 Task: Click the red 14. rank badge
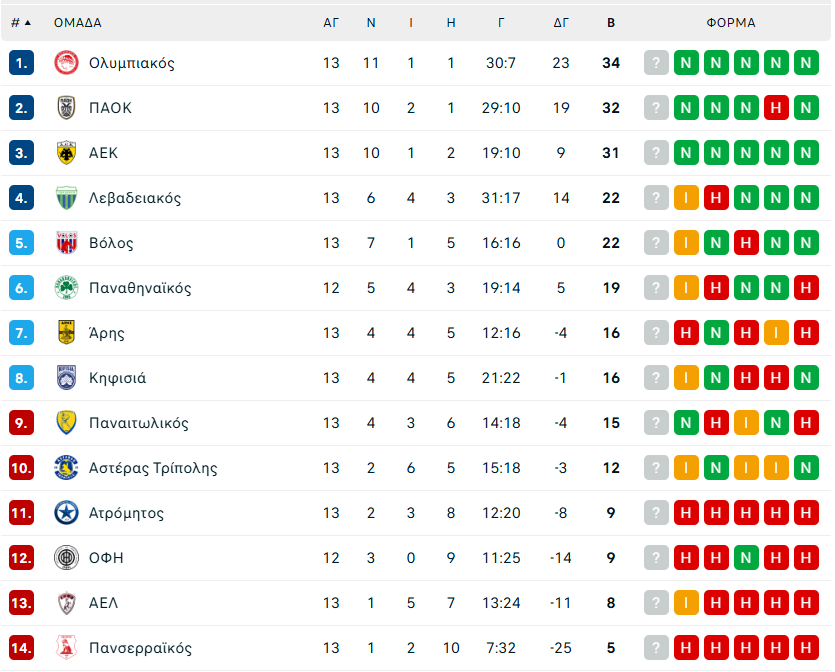[22, 648]
